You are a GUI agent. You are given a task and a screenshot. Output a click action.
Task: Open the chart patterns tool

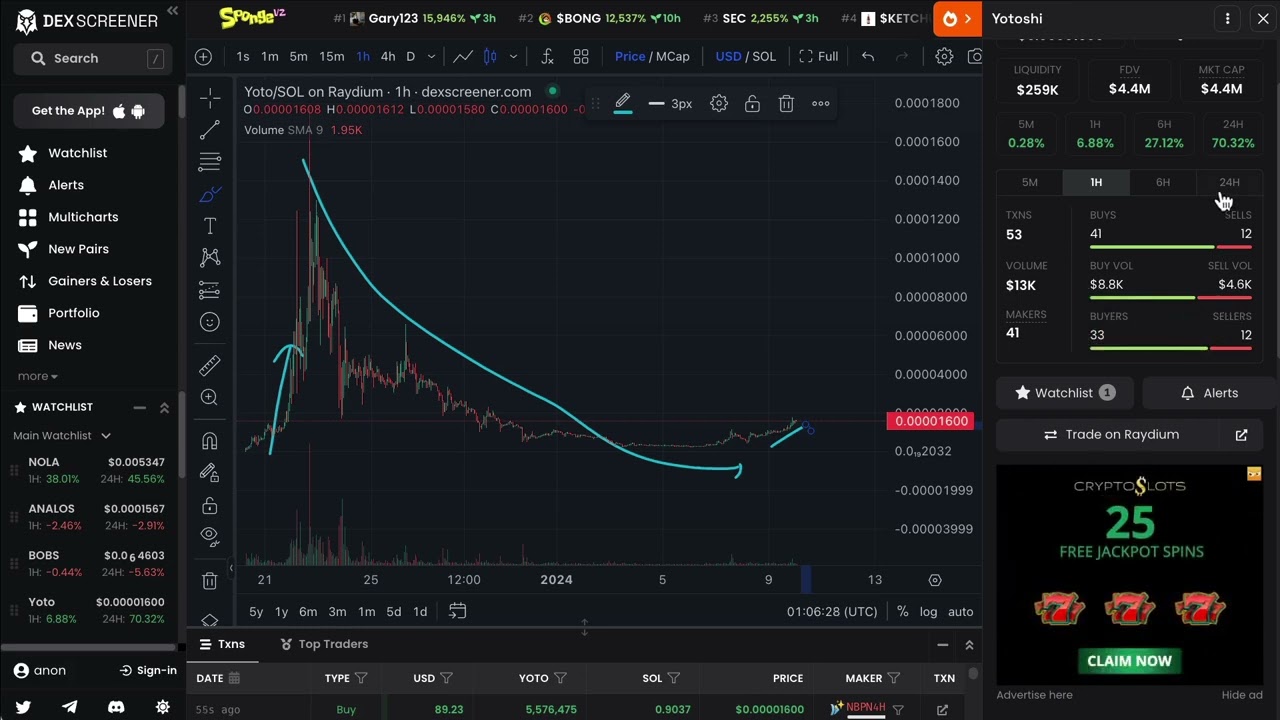(210, 258)
